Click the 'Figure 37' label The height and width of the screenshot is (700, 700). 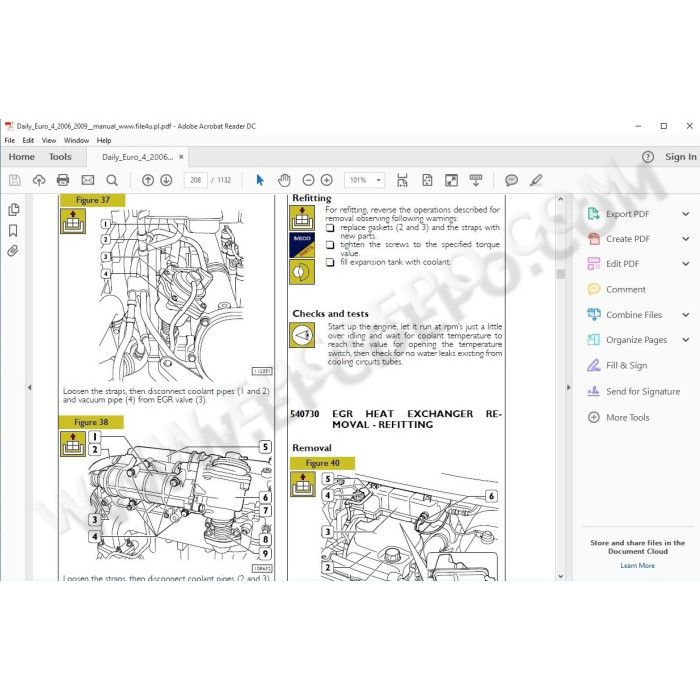coord(92,200)
